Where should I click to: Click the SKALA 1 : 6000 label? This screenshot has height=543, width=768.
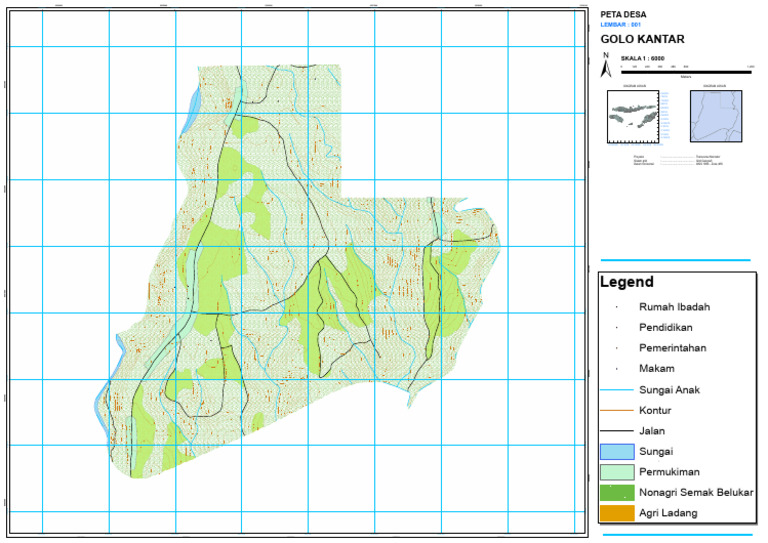pos(643,59)
